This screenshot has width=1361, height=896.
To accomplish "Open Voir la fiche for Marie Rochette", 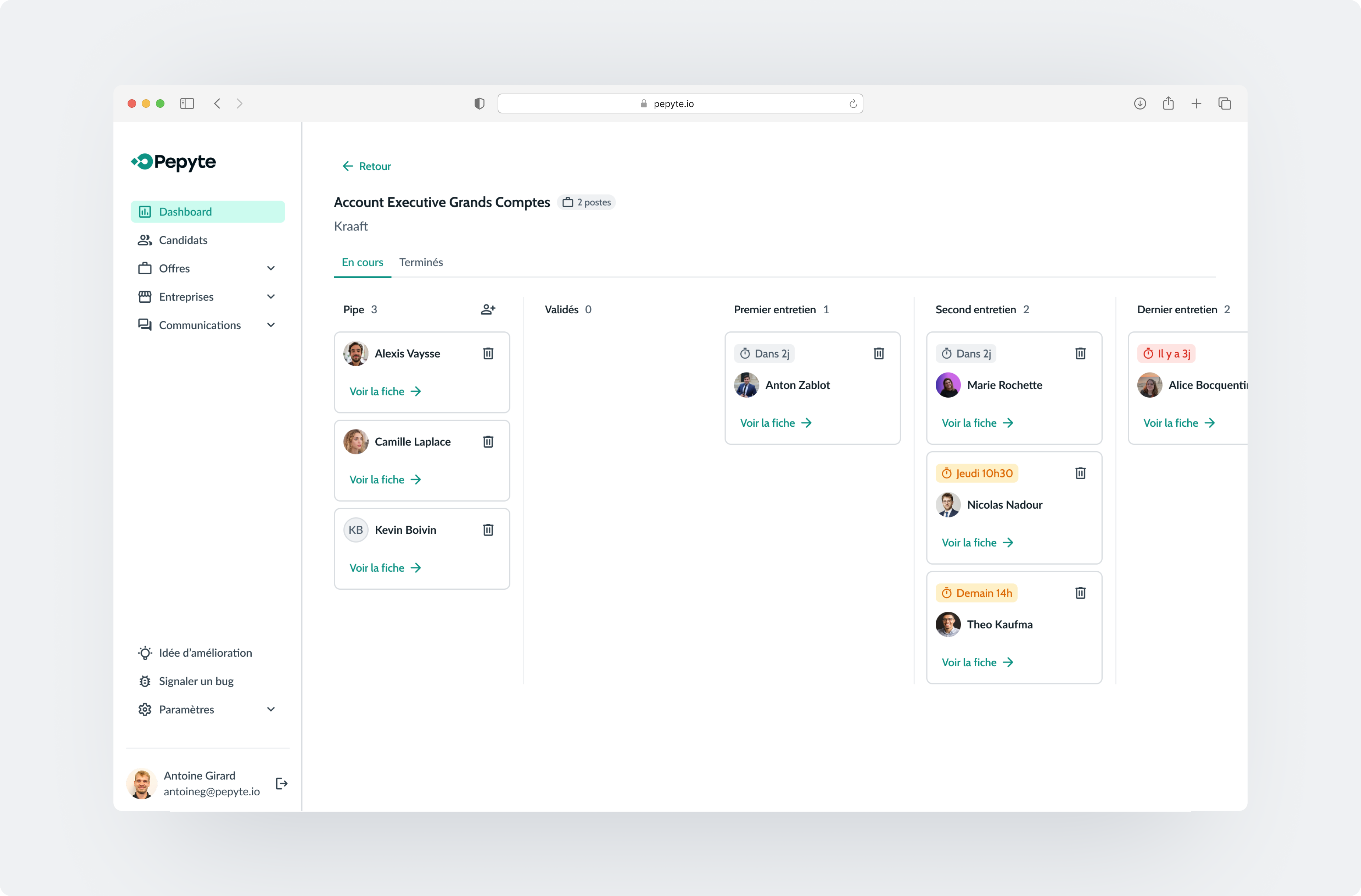I will click(977, 422).
